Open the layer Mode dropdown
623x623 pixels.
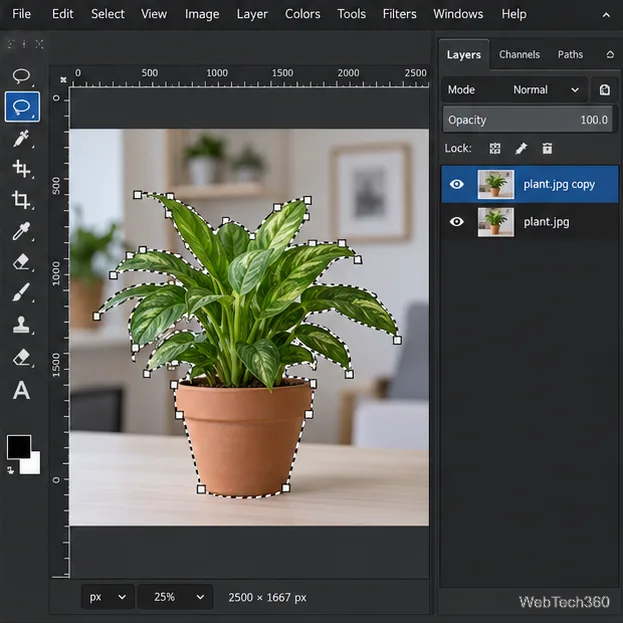click(x=514, y=90)
